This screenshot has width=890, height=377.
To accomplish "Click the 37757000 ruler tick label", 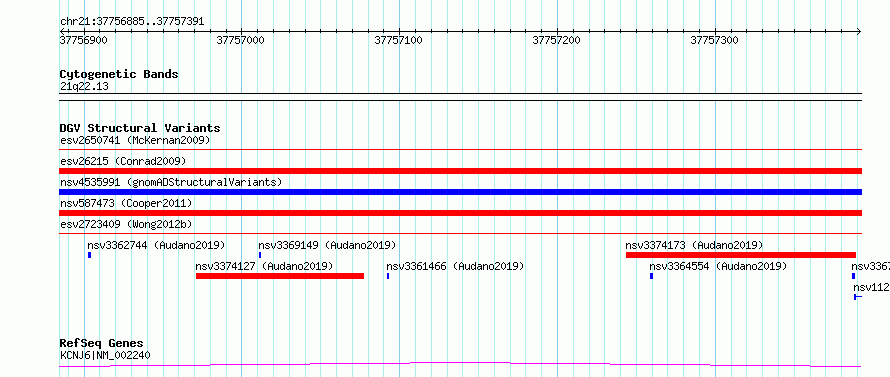I will pyautogui.click(x=241, y=40).
